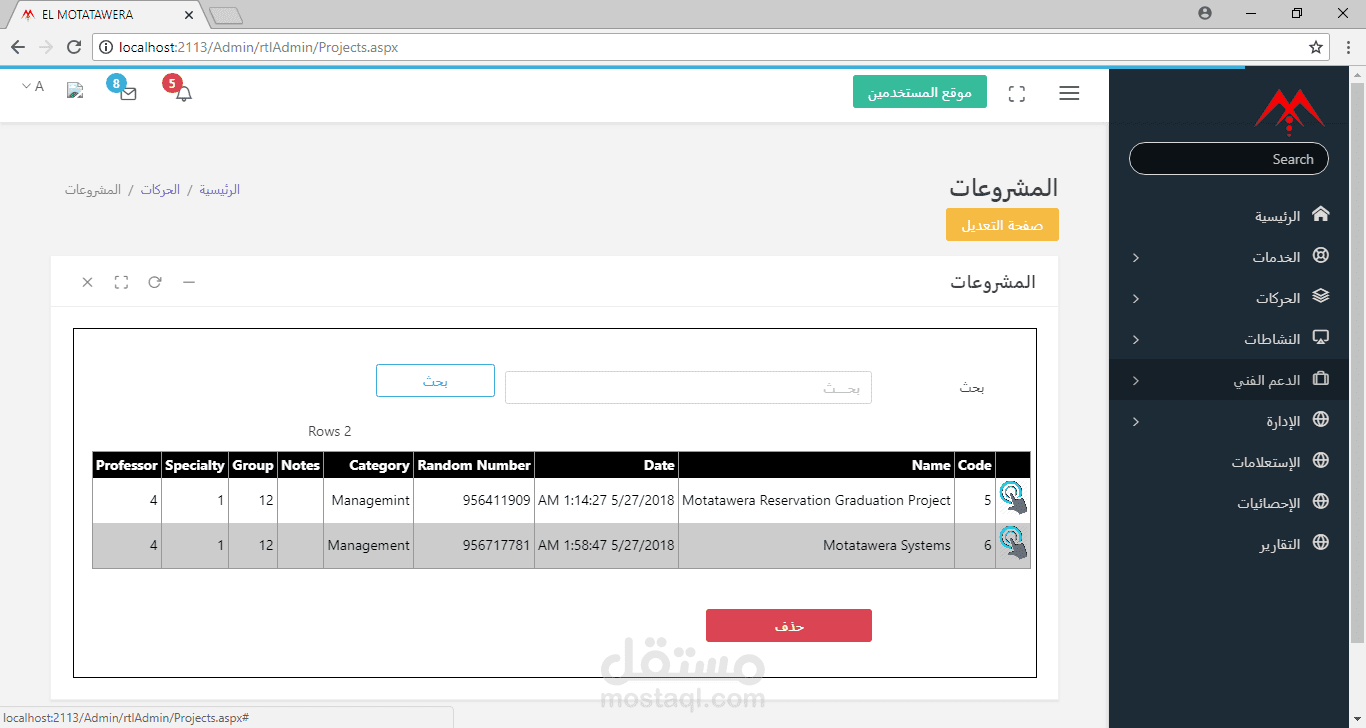Open الإستعلامات sidebar menu item

[x=1229, y=462]
